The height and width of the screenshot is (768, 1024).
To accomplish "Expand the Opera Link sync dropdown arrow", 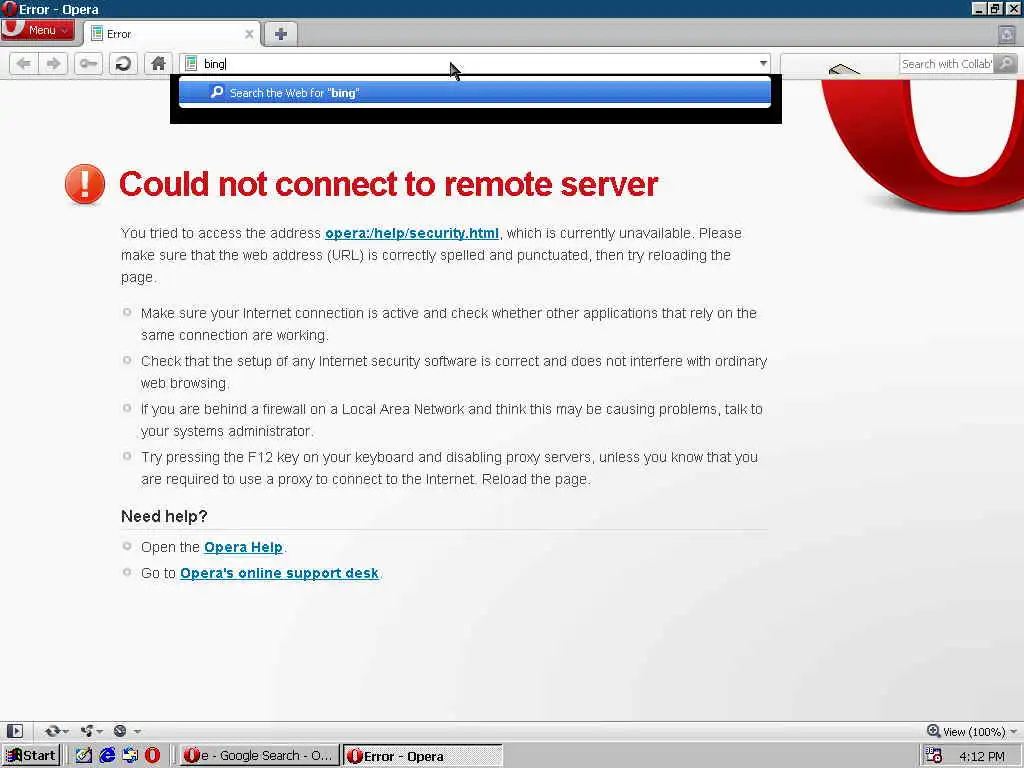I will tap(66, 731).
